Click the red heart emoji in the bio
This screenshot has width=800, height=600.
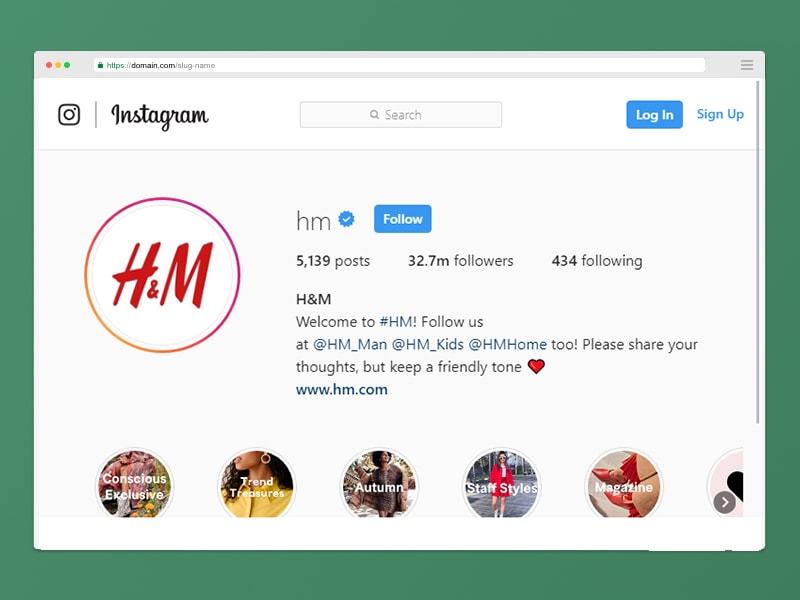click(x=536, y=366)
